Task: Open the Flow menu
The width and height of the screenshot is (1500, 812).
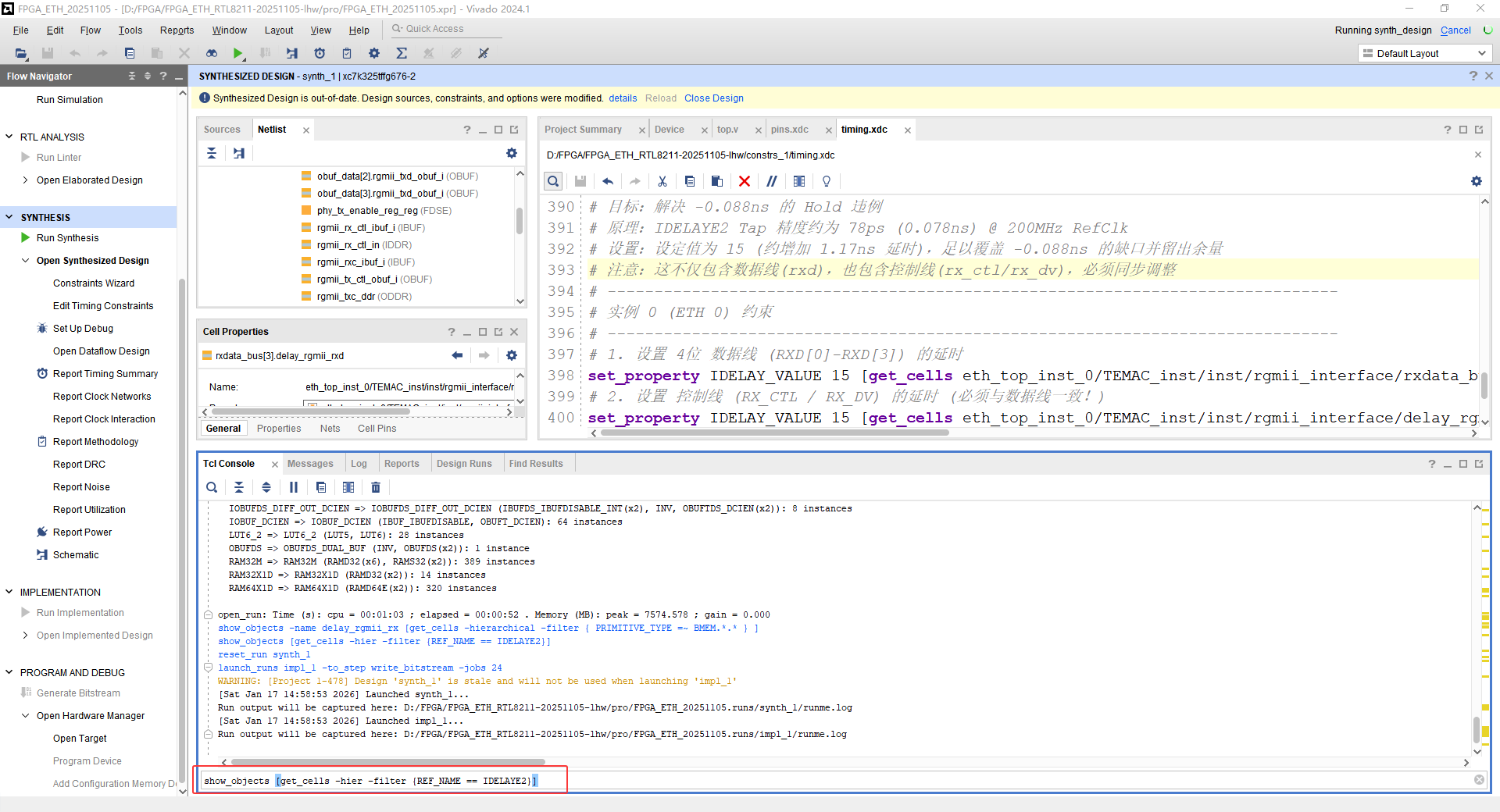Action: (x=91, y=30)
